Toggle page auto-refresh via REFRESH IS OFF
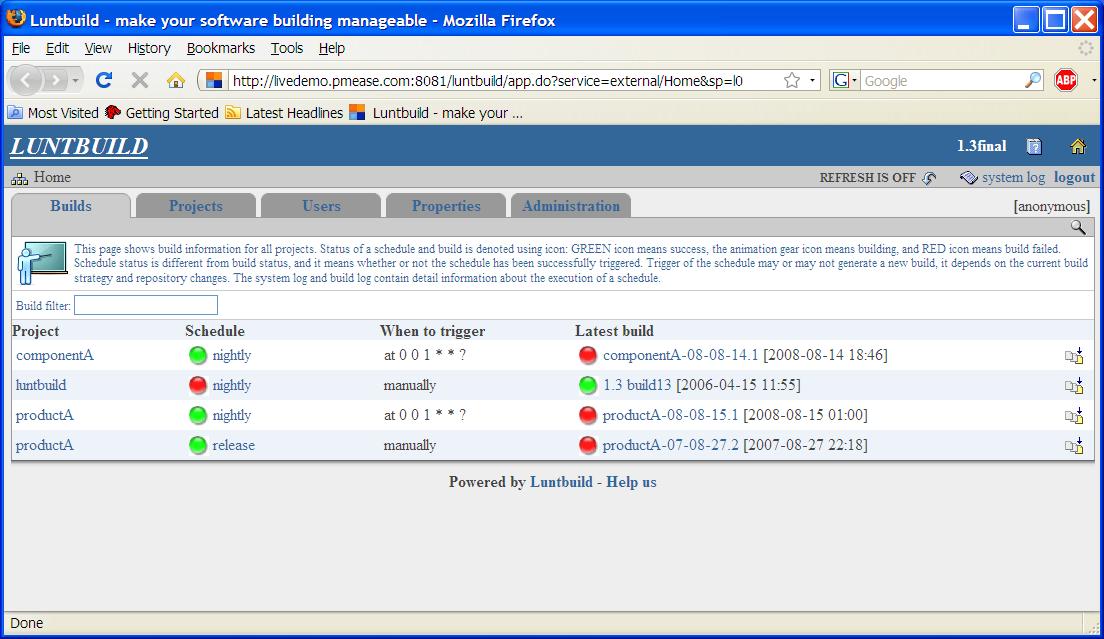This screenshot has width=1104, height=639. [x=877, y=178]
